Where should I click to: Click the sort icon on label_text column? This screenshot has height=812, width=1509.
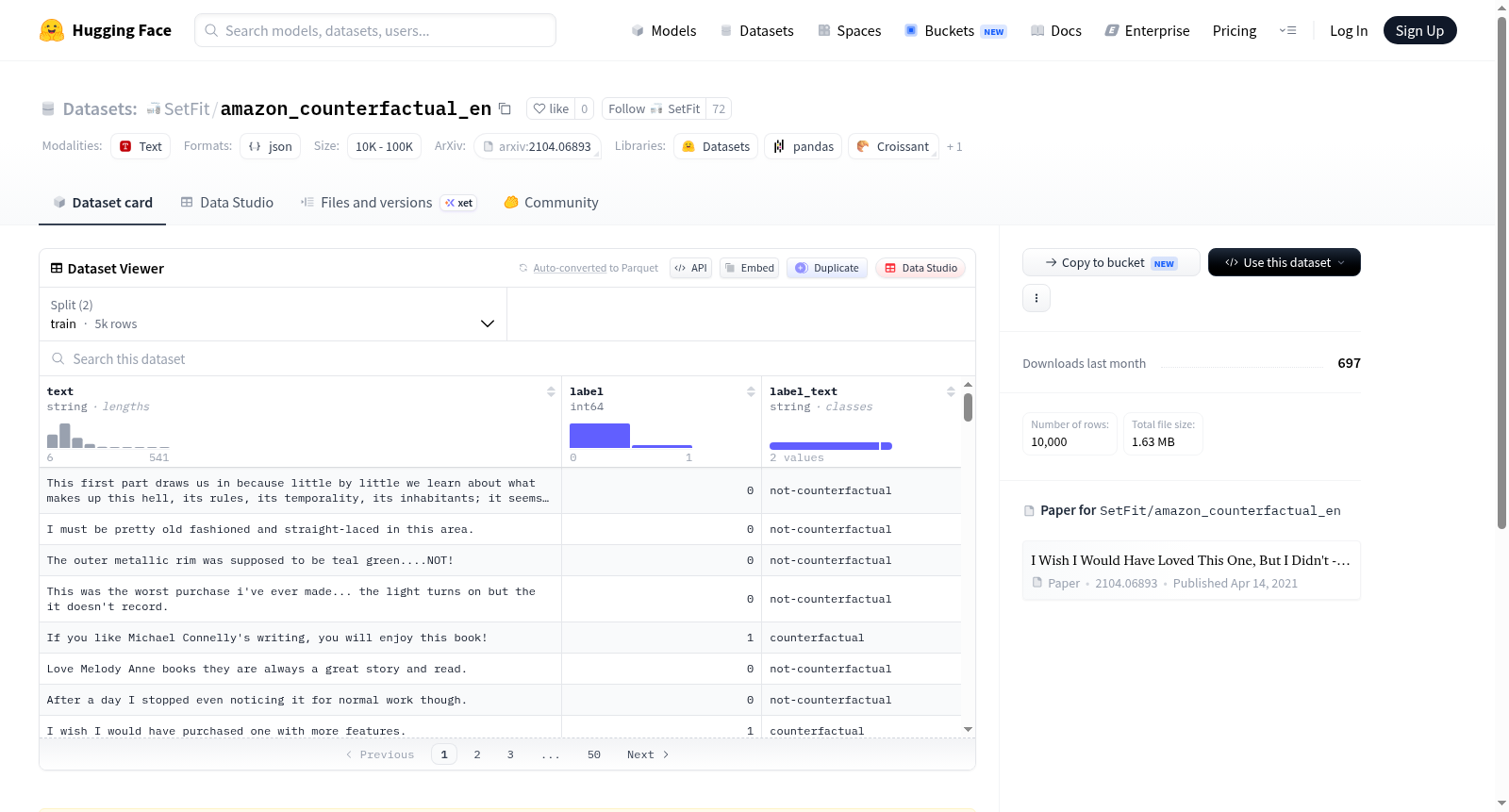click(951, 391)
